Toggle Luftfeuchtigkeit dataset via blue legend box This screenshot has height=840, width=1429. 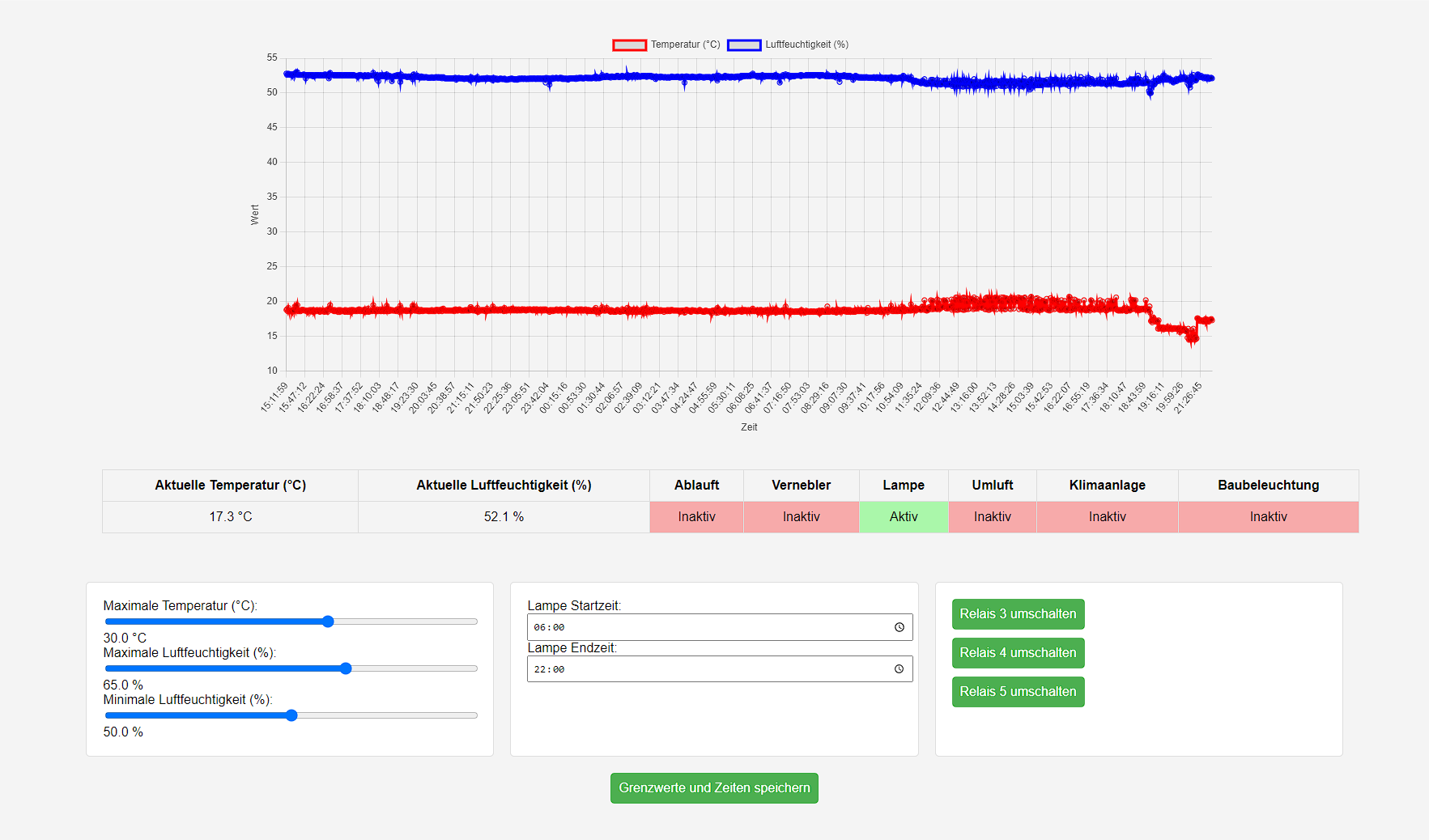[744, 45]
